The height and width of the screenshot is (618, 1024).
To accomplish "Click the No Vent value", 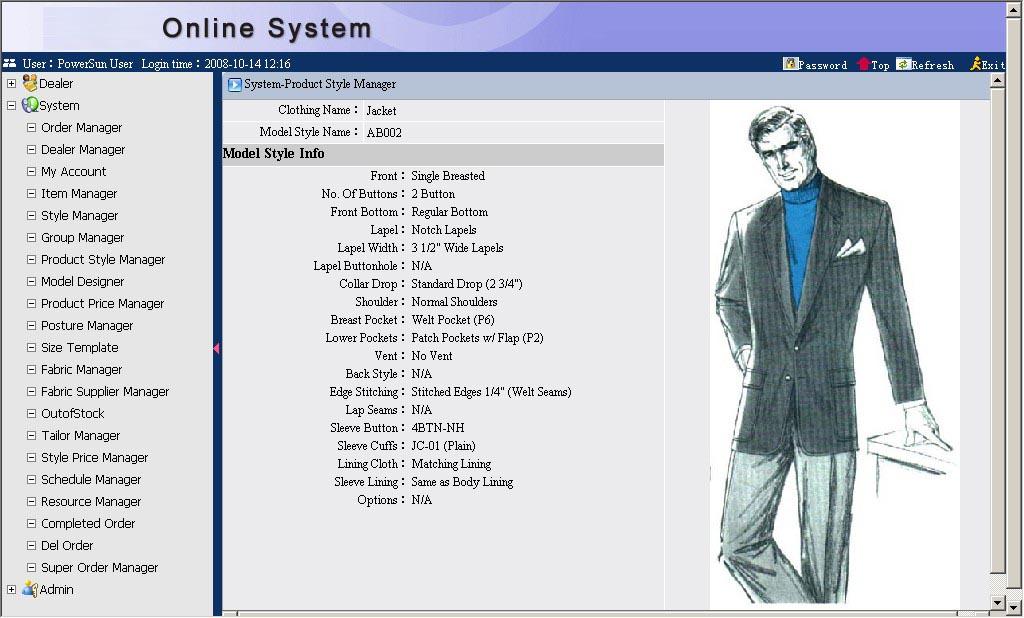I will (432, 356).
